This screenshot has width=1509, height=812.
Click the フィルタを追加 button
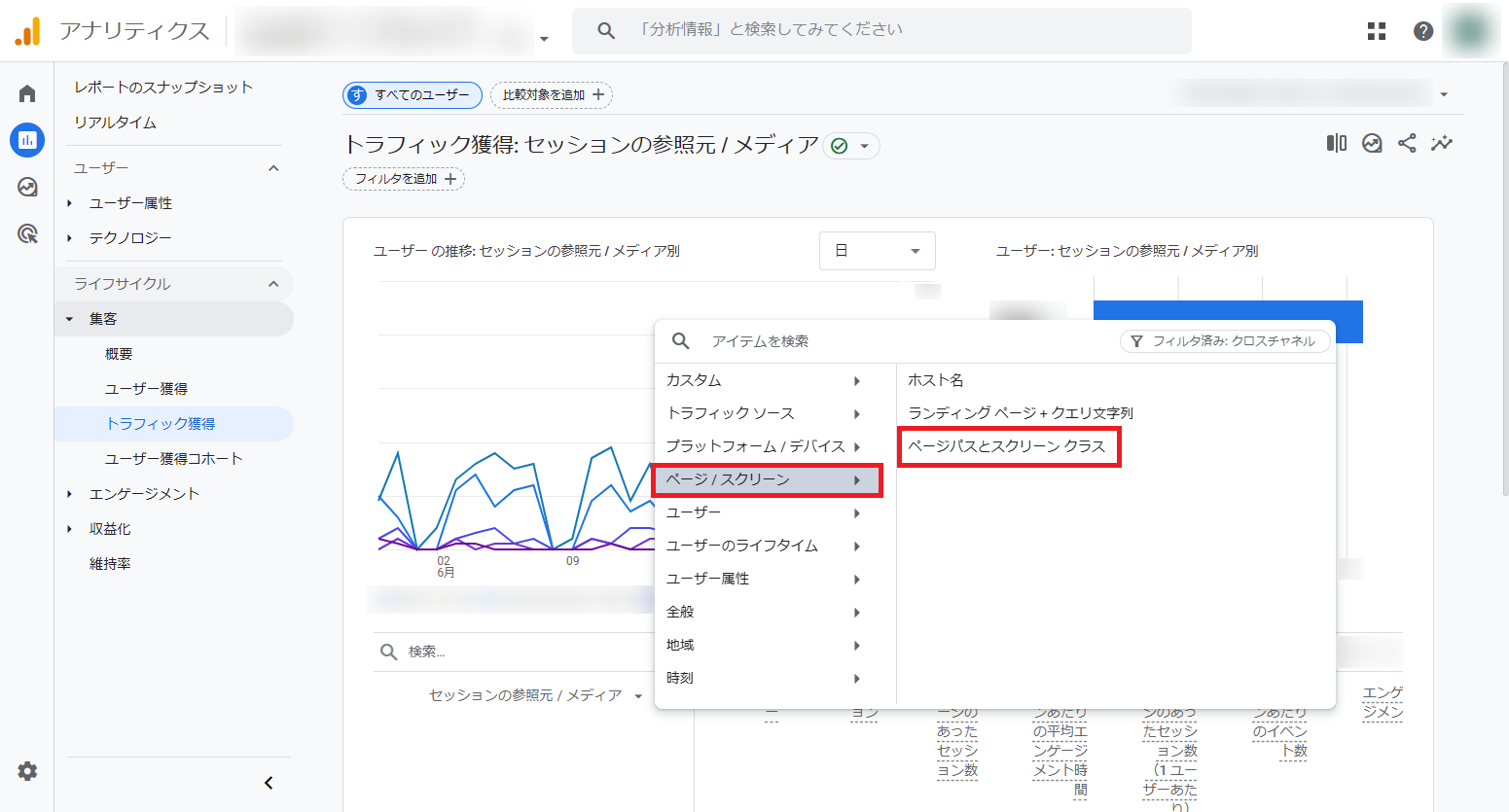[404, 179]
